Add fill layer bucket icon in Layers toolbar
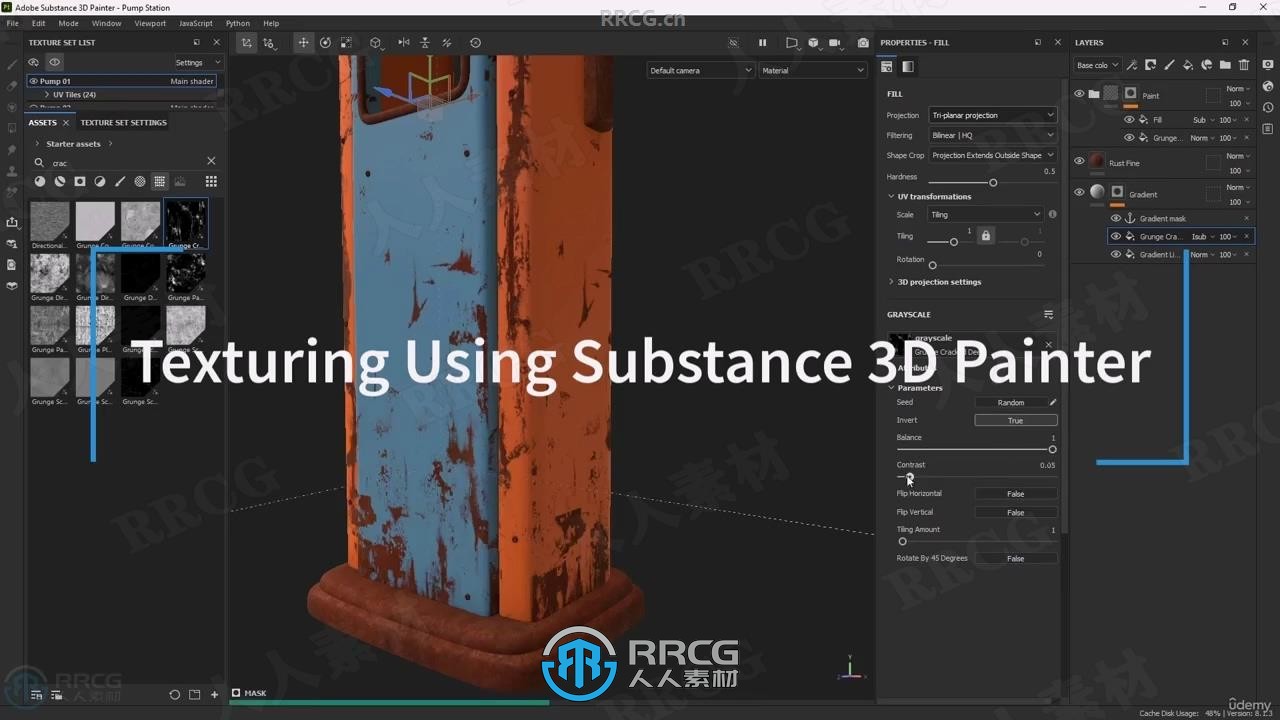 (x=1188, y=65)
